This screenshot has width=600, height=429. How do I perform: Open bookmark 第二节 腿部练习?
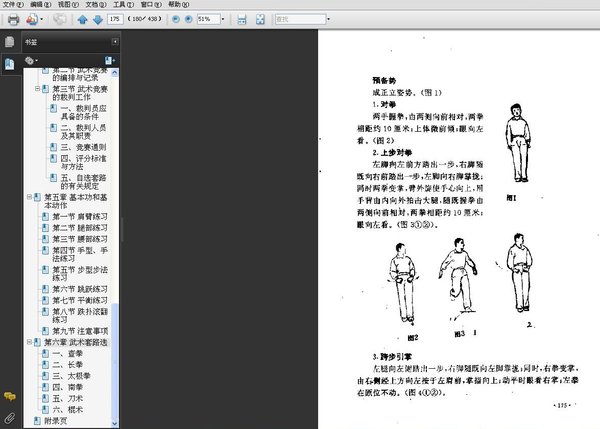tap(80, 228)
